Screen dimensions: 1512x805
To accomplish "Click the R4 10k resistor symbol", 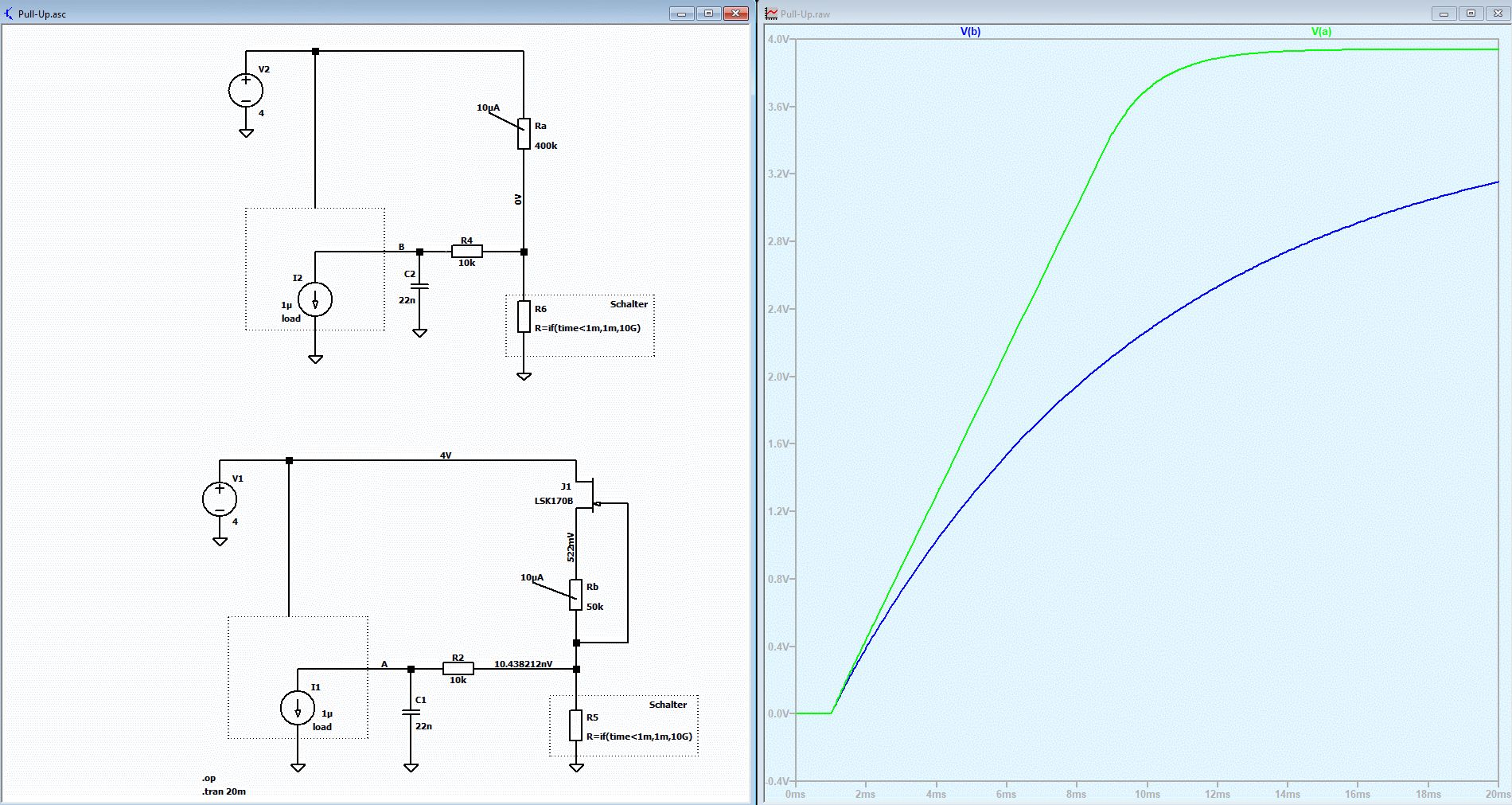I will (466, 252).
